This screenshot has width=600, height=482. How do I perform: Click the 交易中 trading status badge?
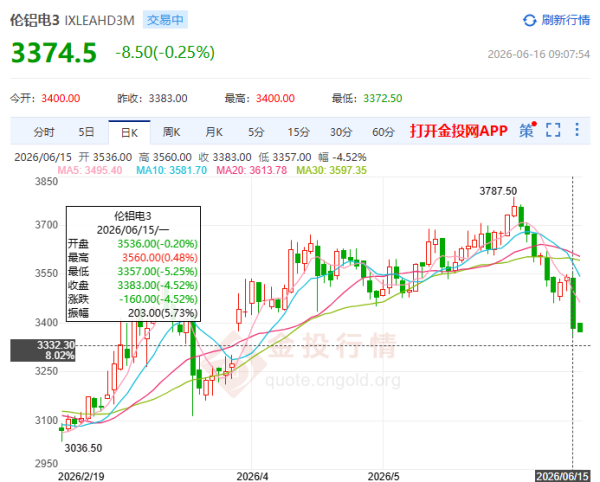(165, 20)
